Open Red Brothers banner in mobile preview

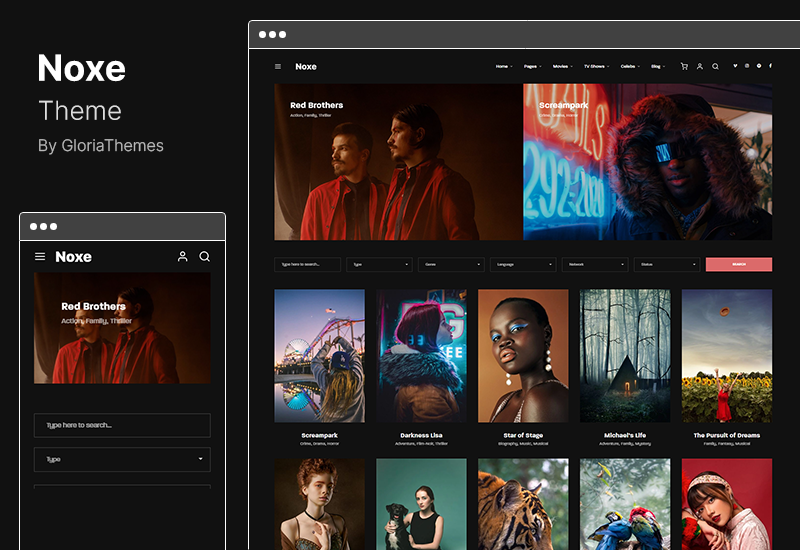tap(122, 328)
